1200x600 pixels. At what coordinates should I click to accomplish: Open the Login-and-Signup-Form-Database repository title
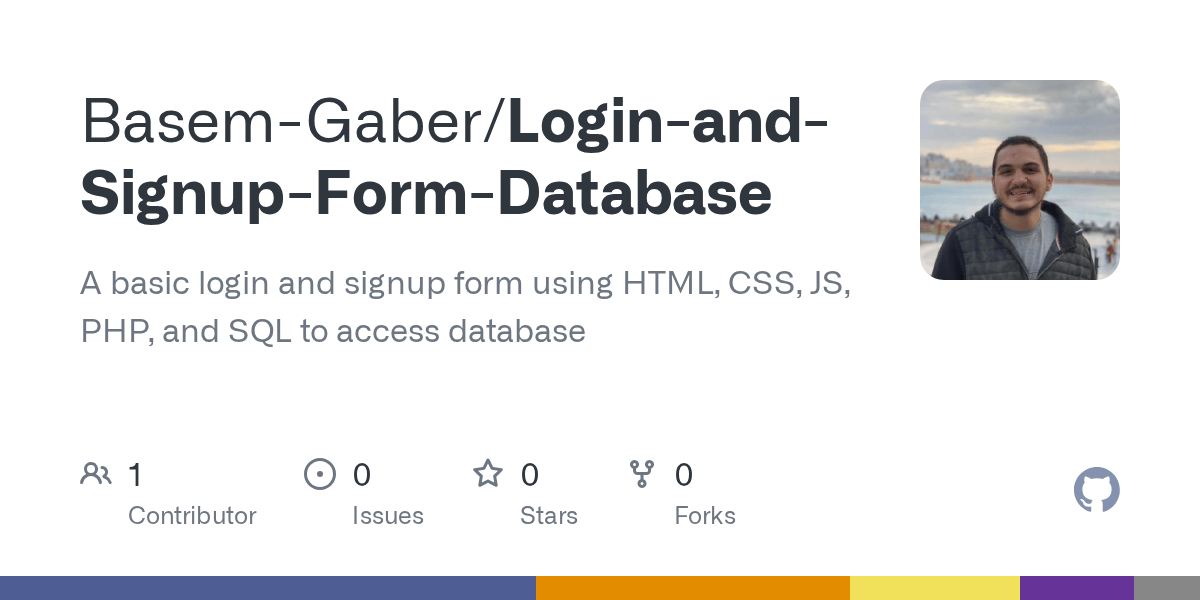(x=450, y=193)
